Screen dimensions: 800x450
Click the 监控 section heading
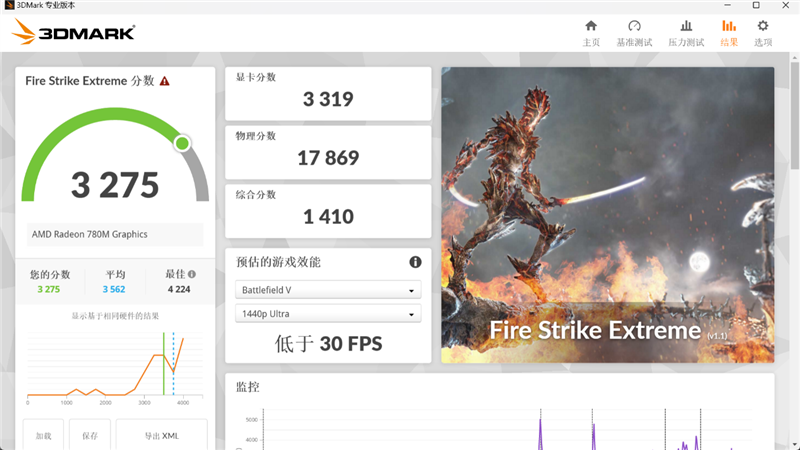click(247, 387)
